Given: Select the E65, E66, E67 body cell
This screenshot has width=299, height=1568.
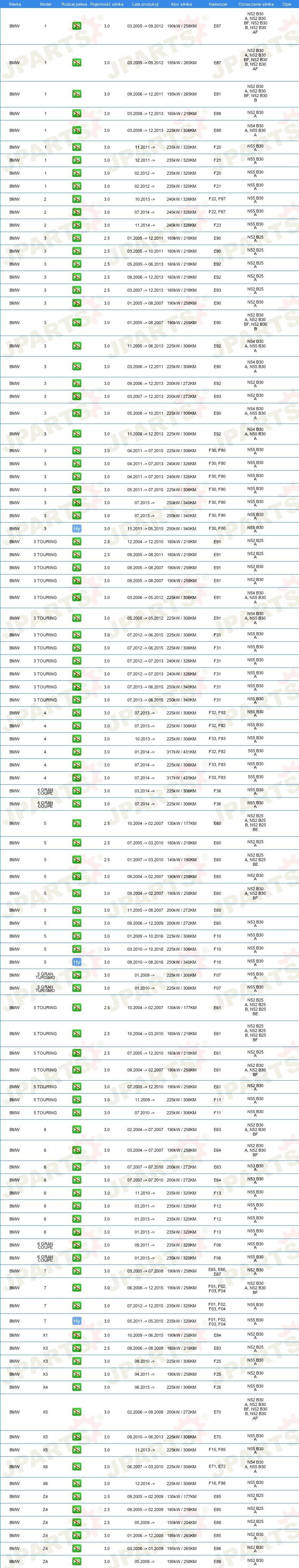Looking at the screenshot, I should coord(218,1272).
